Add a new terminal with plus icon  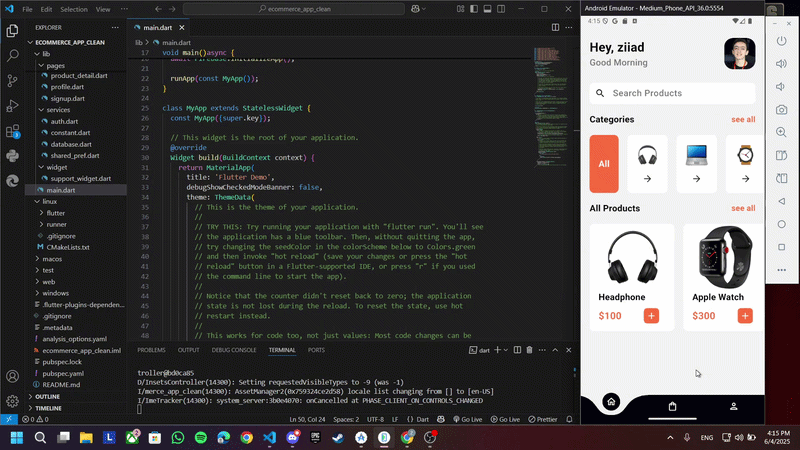click(497, 350)
